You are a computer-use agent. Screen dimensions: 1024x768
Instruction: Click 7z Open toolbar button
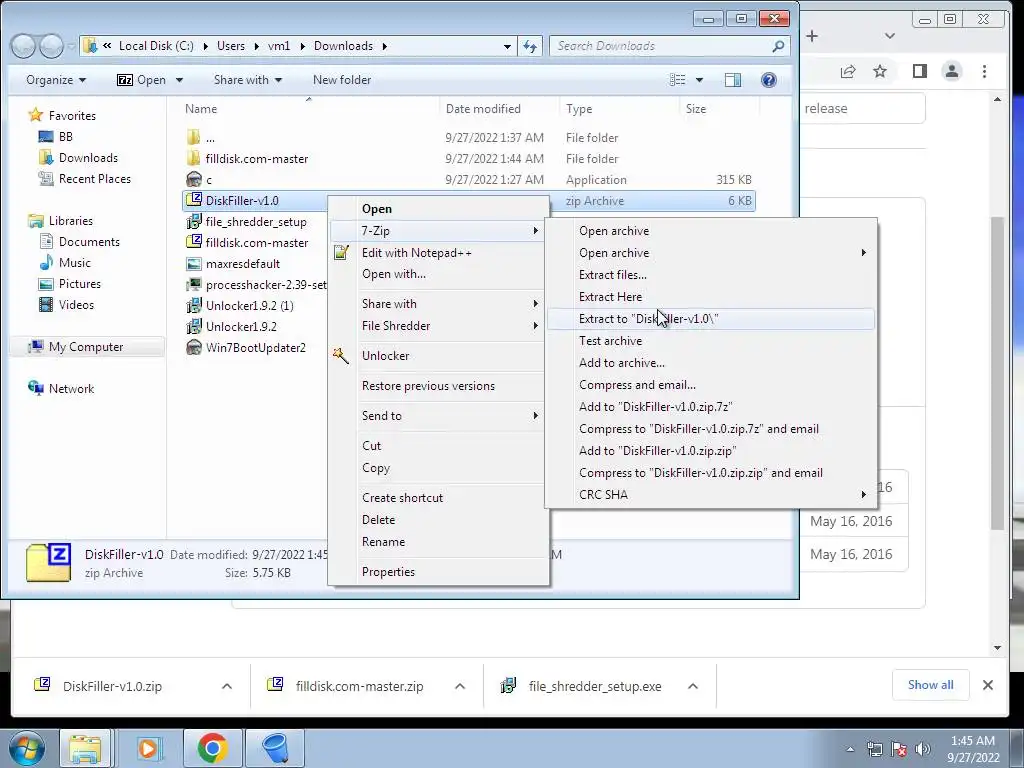(142, 80)
